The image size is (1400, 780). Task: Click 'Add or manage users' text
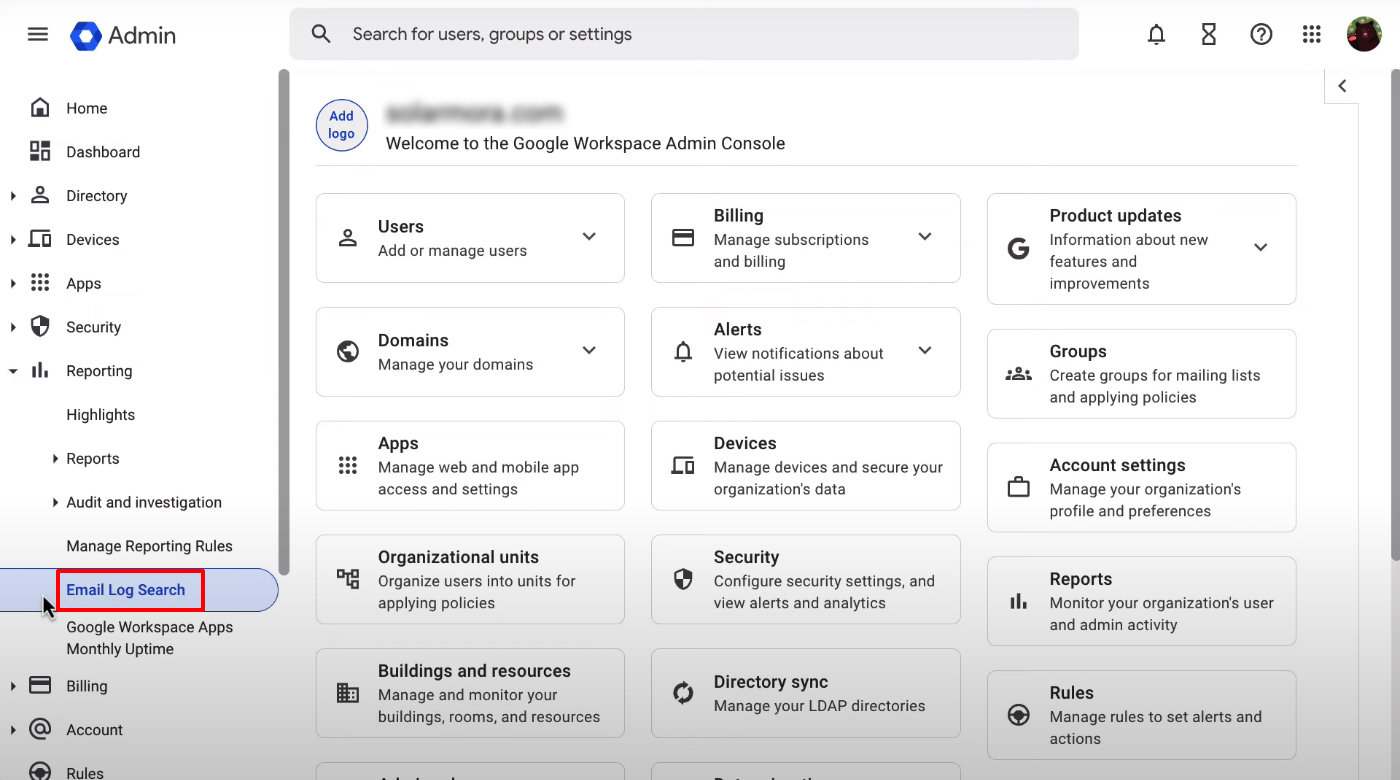click(x=452, y=251)
